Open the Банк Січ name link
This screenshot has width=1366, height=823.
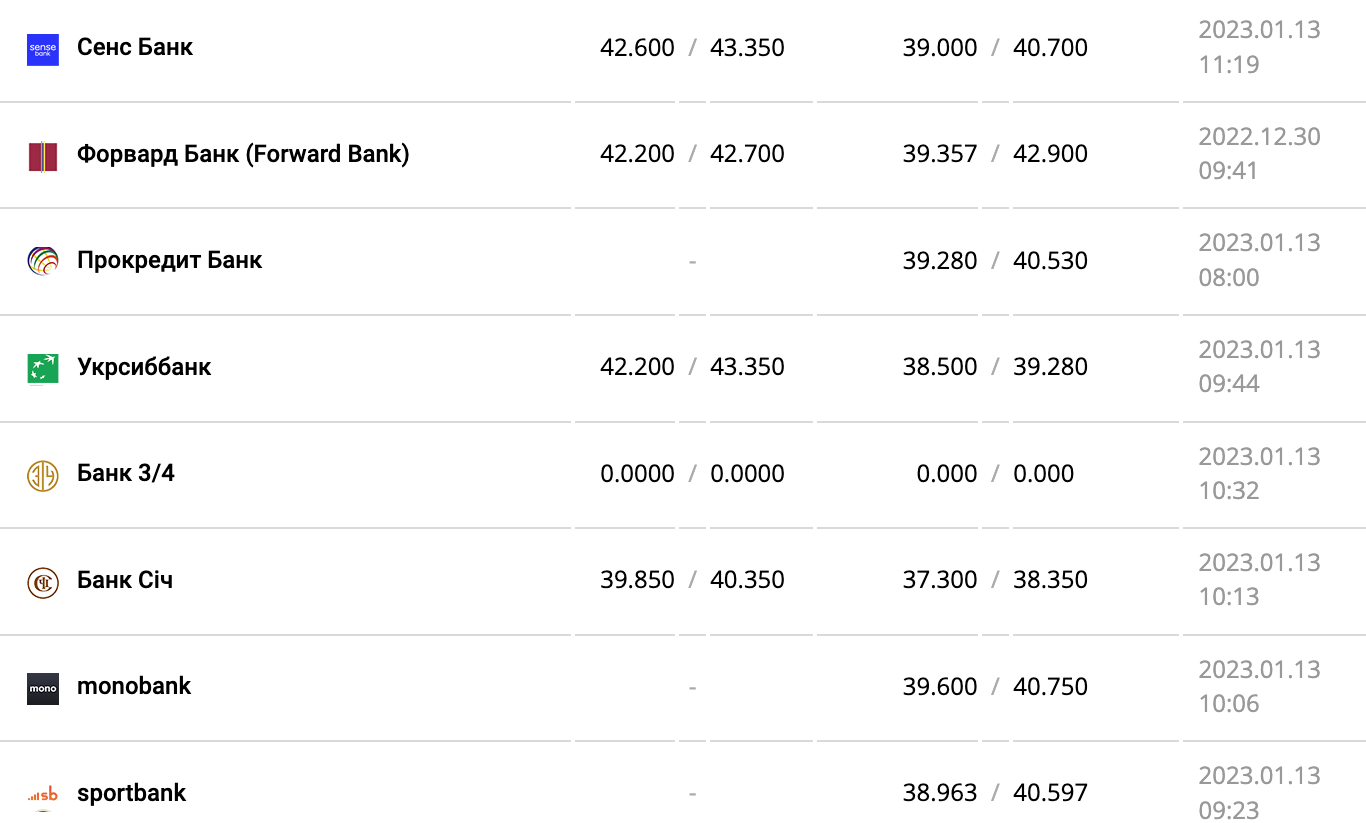[125, 580]
